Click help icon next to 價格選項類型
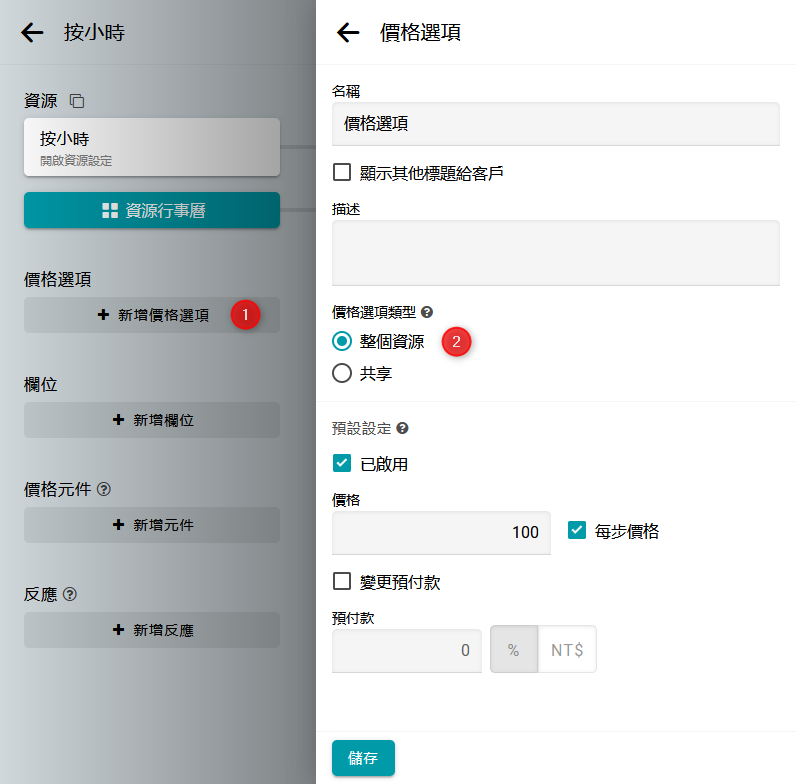Viewport: 796px width, 784px height. 427,312
